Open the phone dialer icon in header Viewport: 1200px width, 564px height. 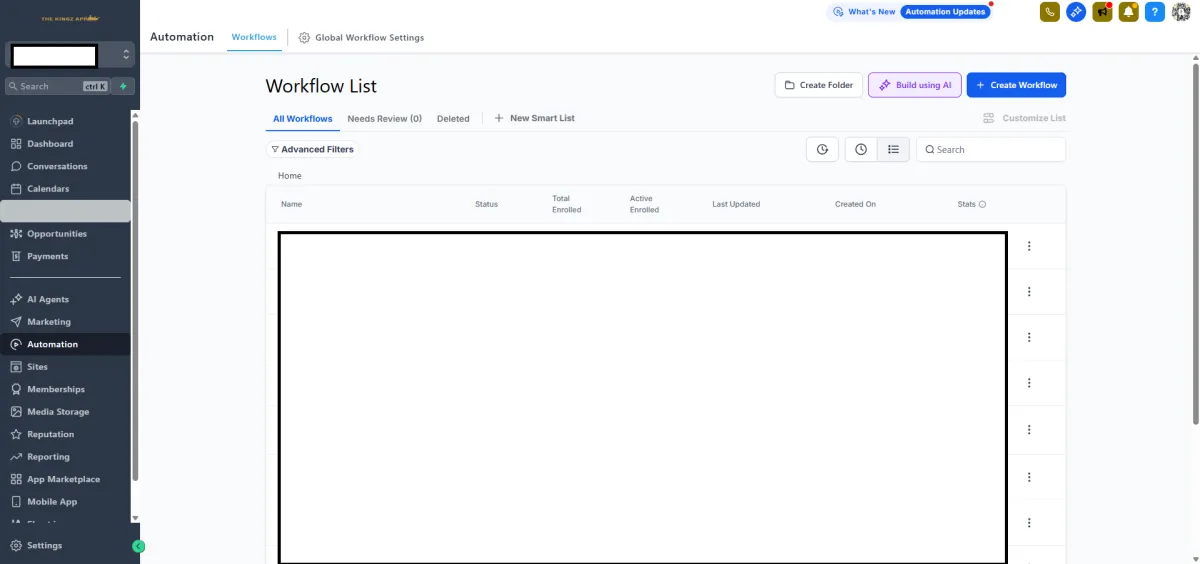pos(1050,12)
